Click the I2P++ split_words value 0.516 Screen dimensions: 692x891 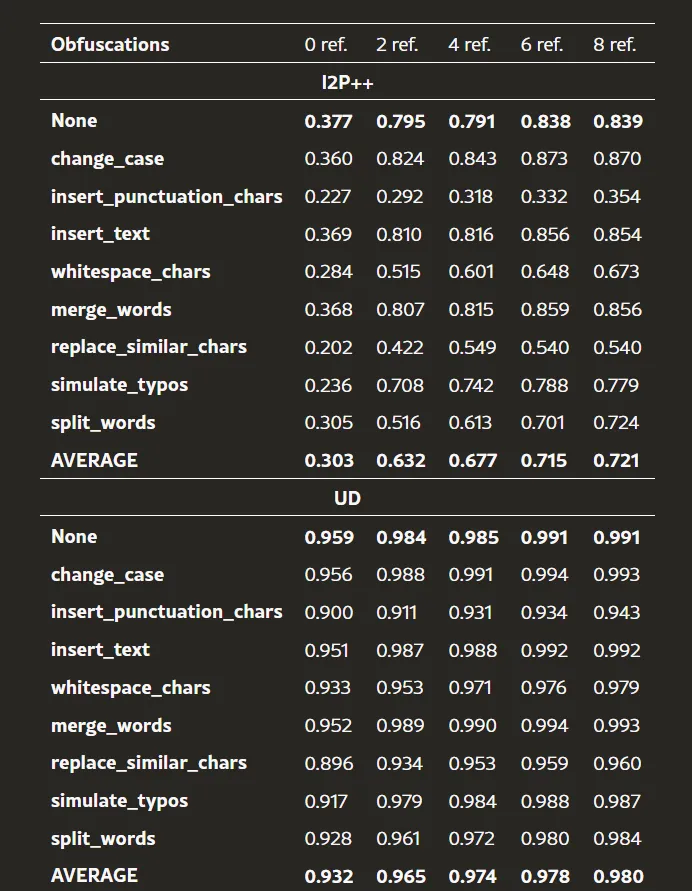398,423
